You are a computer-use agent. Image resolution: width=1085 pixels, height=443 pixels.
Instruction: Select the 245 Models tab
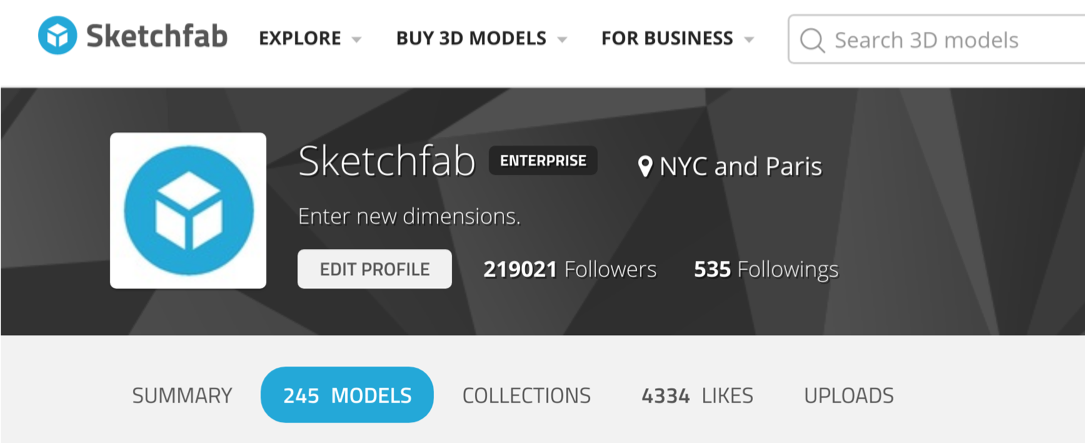coord(347,395)
